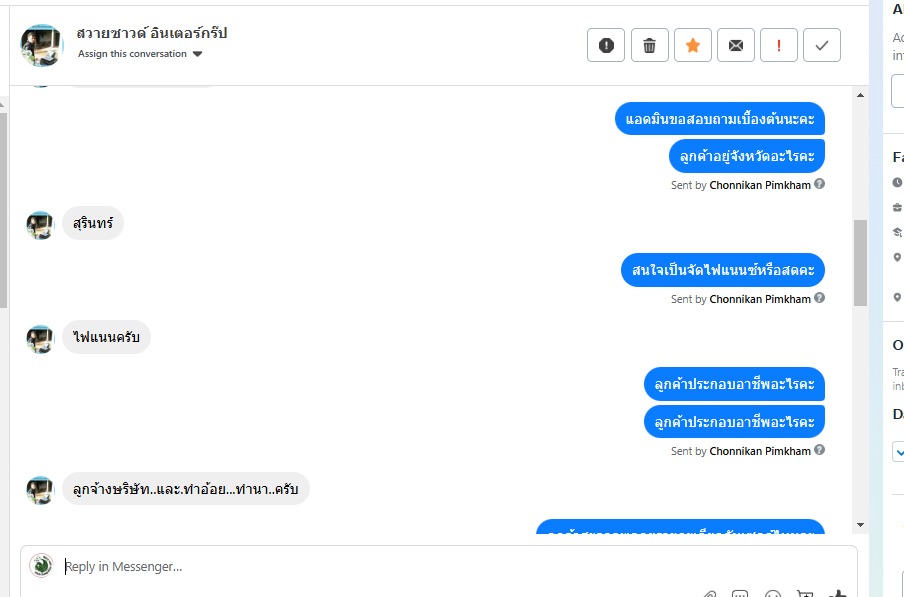Open the dropdown chevron in the right side panel
The height and width of the screenshot is (597, 904).
click(898, 452)
